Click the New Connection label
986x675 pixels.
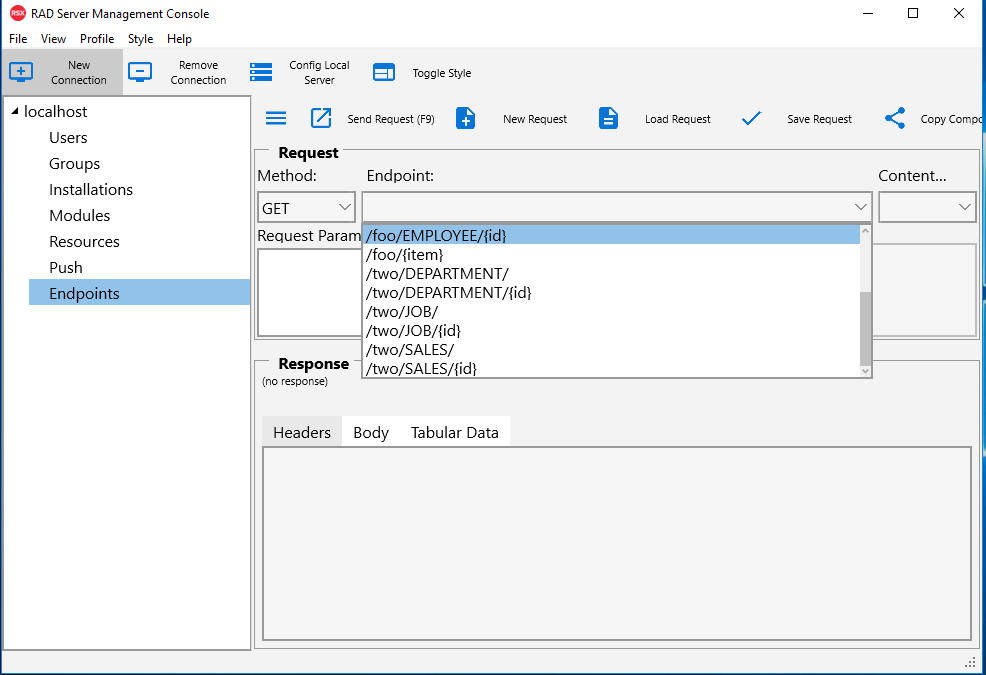[x=79, y=72]
